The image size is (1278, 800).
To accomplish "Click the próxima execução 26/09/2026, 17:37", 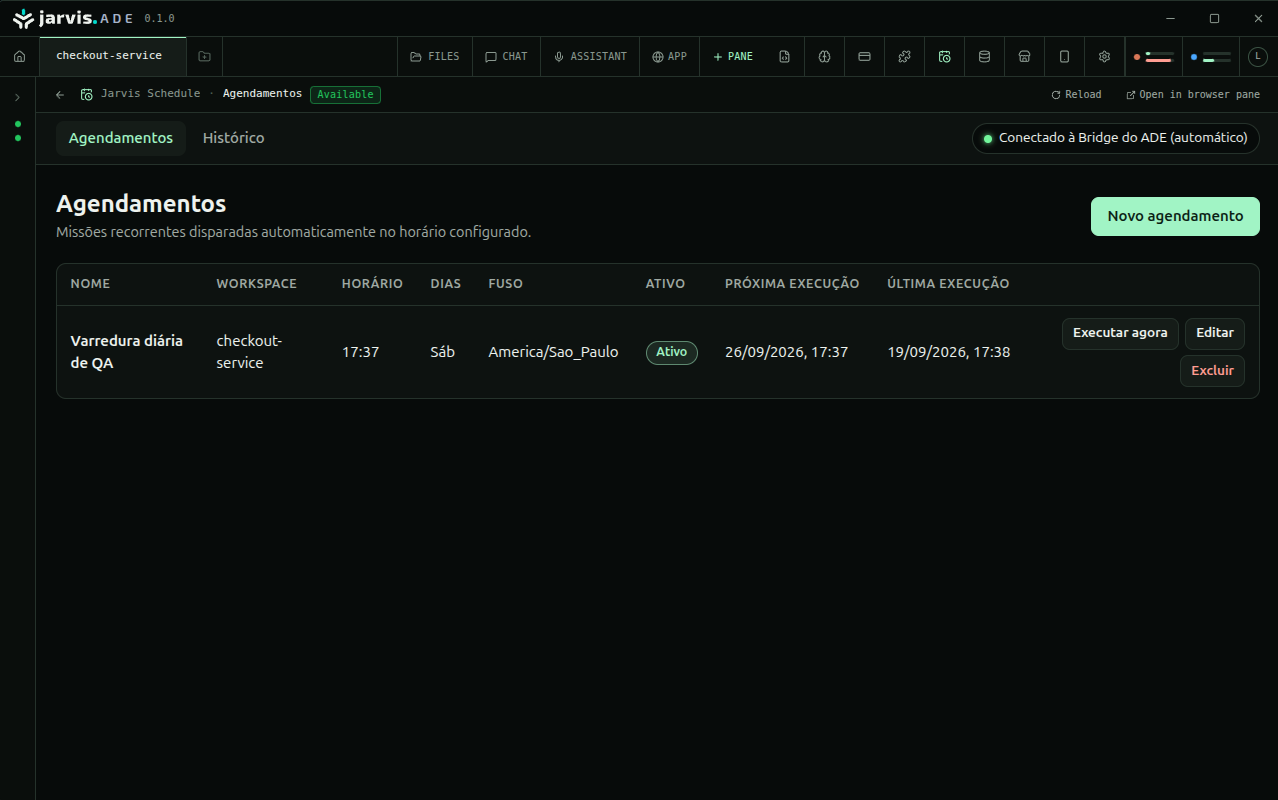I will click(786, 352).
